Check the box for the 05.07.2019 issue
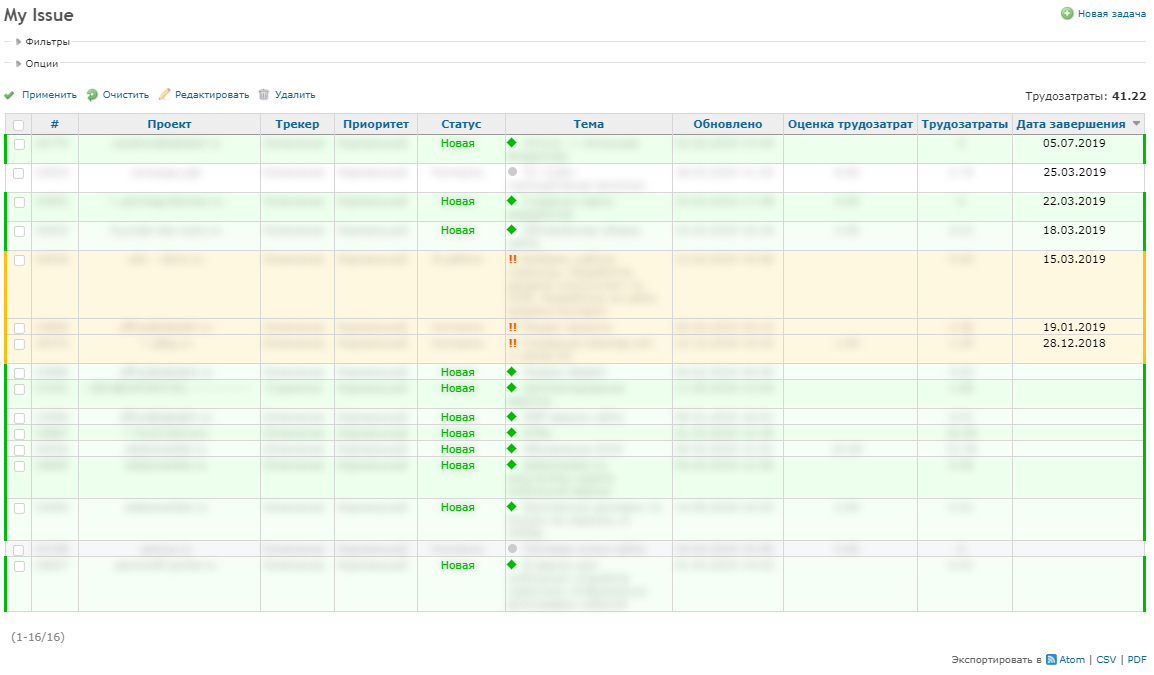 [19, 144]
